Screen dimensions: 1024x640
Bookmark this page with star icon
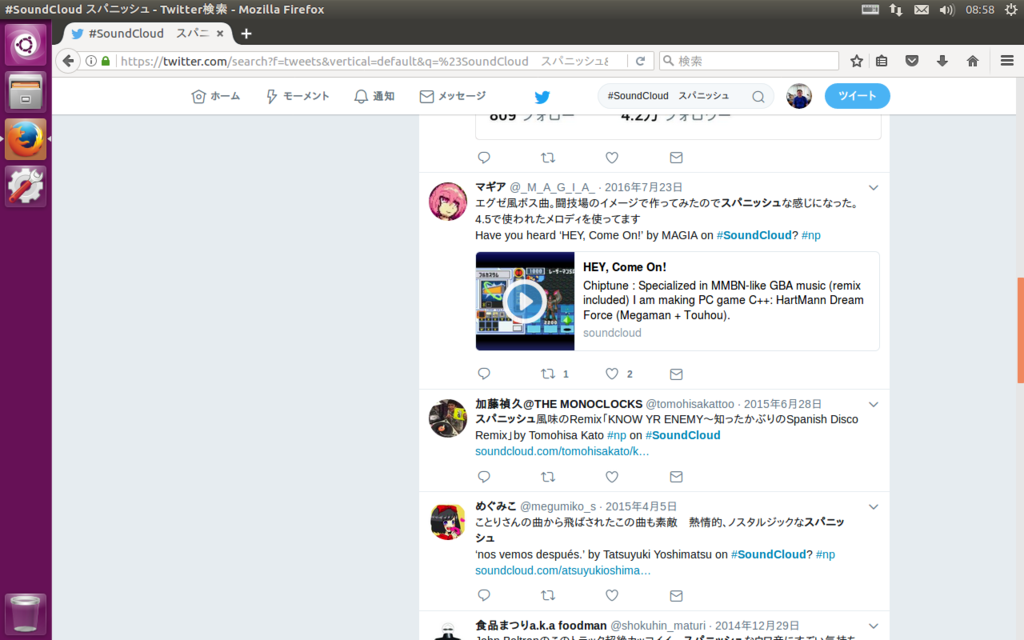pyautogui.click(x=856, y=61)
